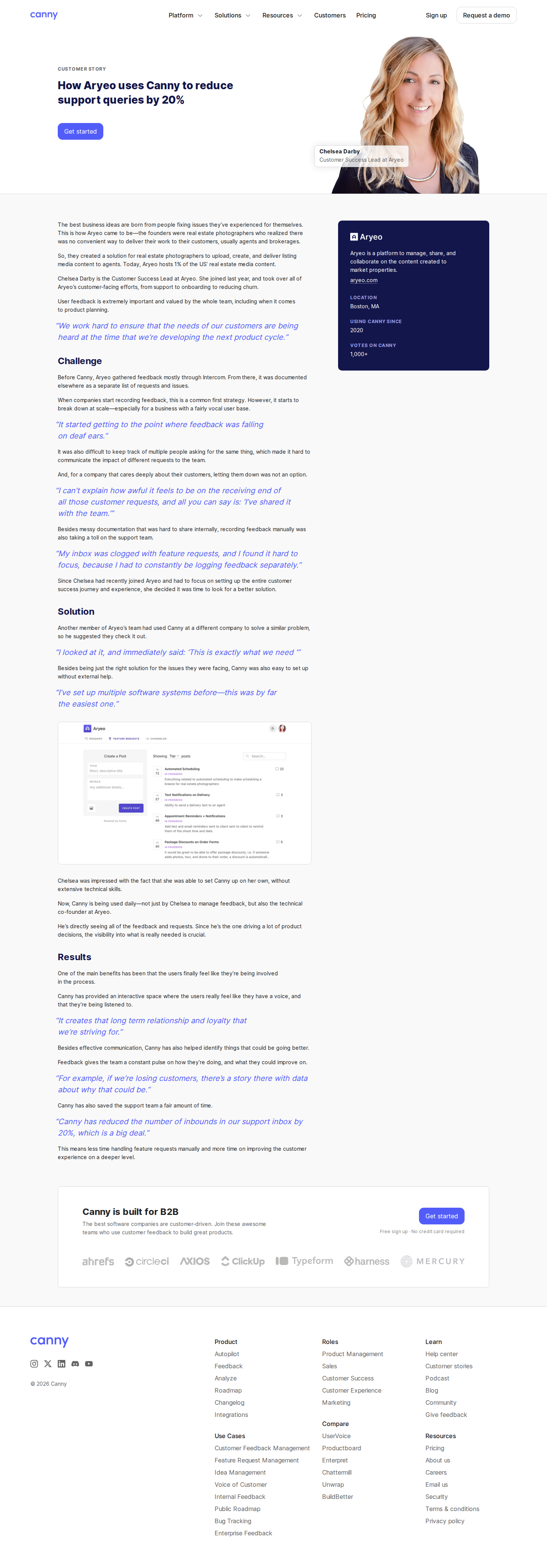This screenshot has width=547, height=1568.
Task: Open Terms & conditions footer link
Action: (452, 1509)
